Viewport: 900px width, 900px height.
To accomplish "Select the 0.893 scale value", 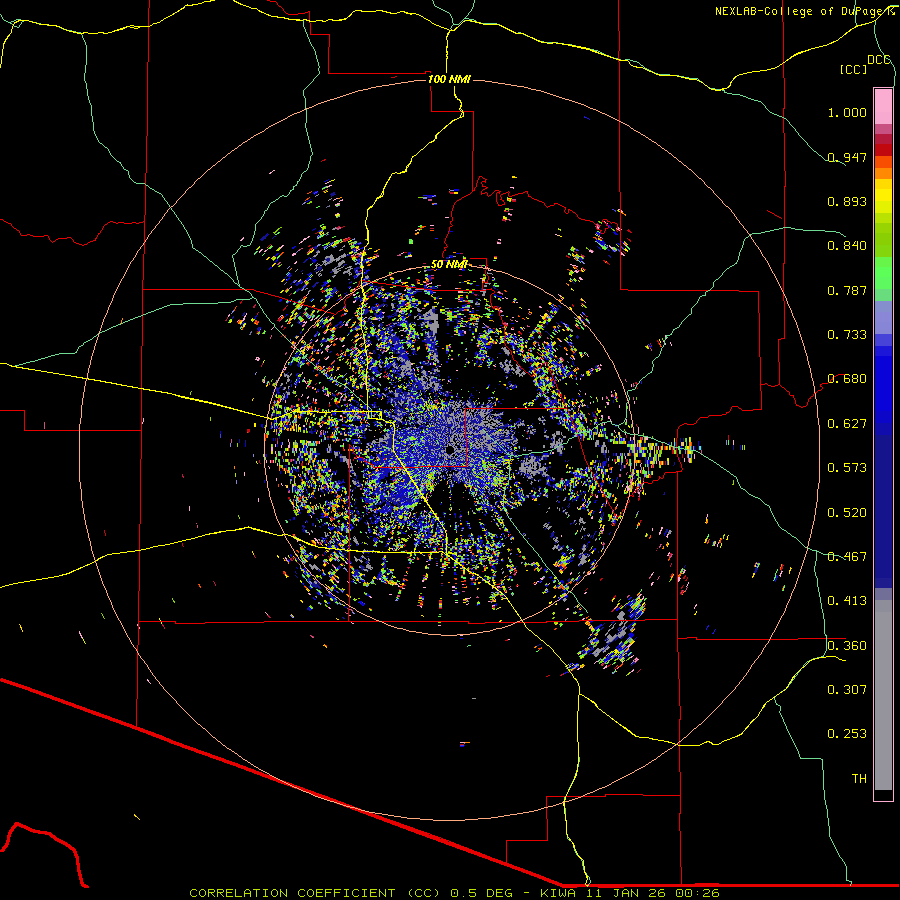I will tap(847, 201).
